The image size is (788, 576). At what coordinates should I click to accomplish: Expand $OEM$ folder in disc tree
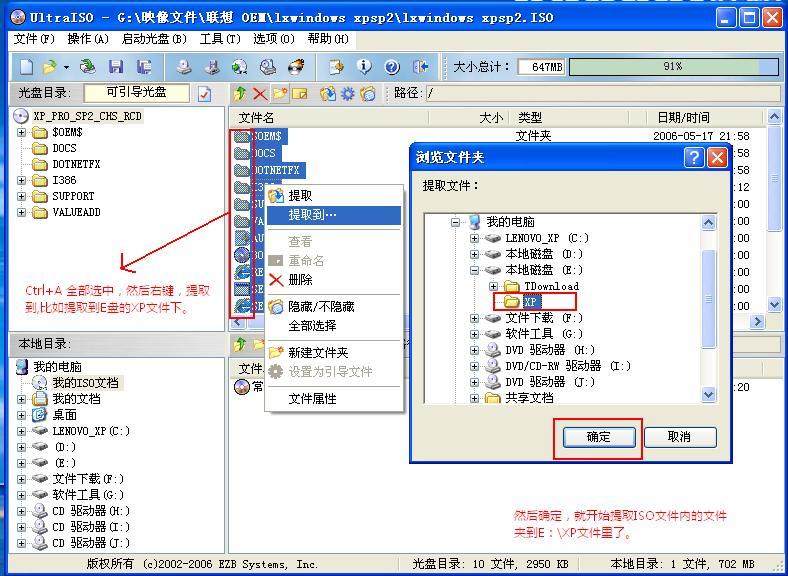pyautogui.click(x=22, y=133)
